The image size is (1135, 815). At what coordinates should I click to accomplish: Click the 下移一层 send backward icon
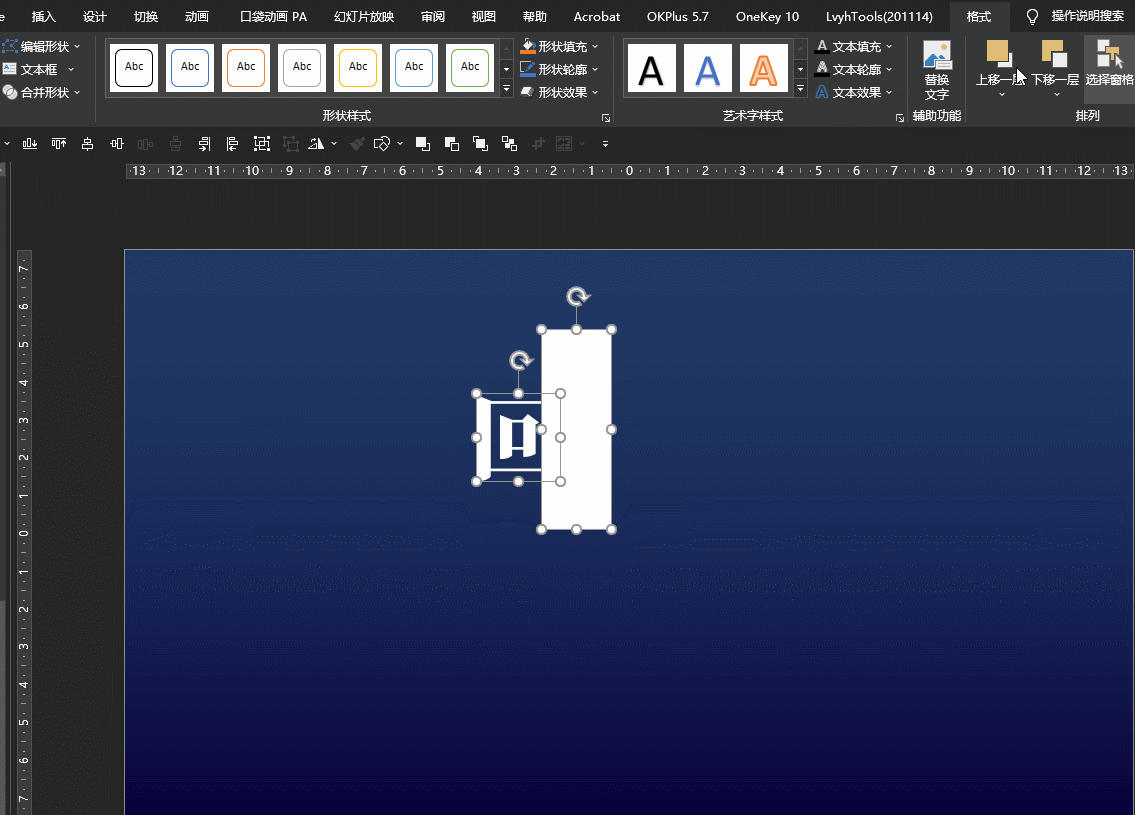click(x=1055, y=54)
